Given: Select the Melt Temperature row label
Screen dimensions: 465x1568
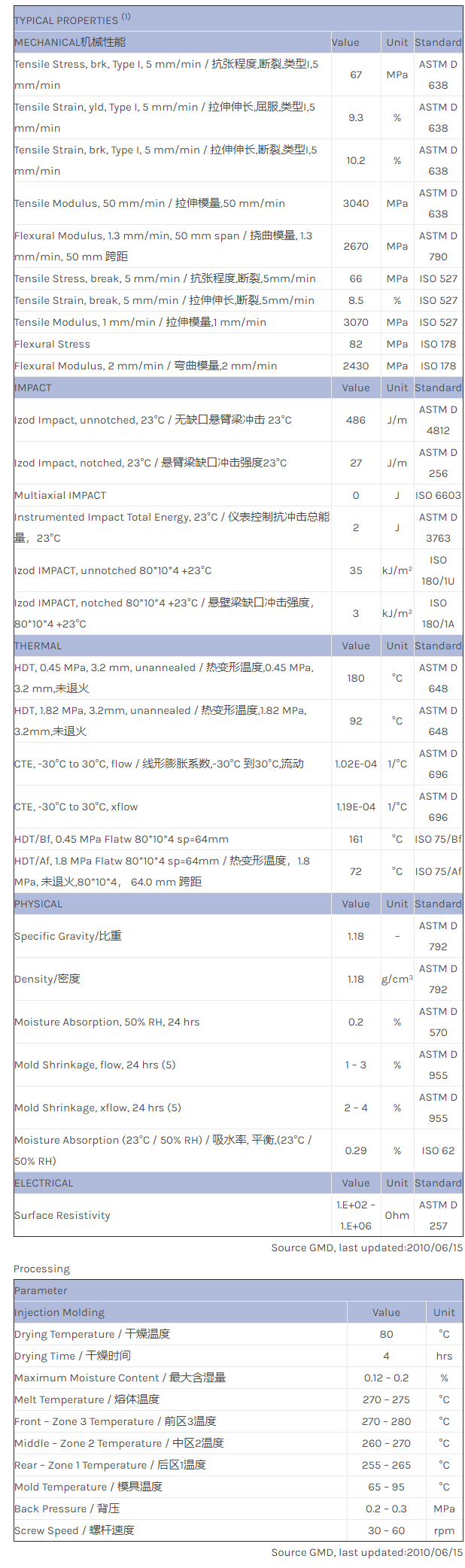Looking at the screenshot, I should (87, 1399).
